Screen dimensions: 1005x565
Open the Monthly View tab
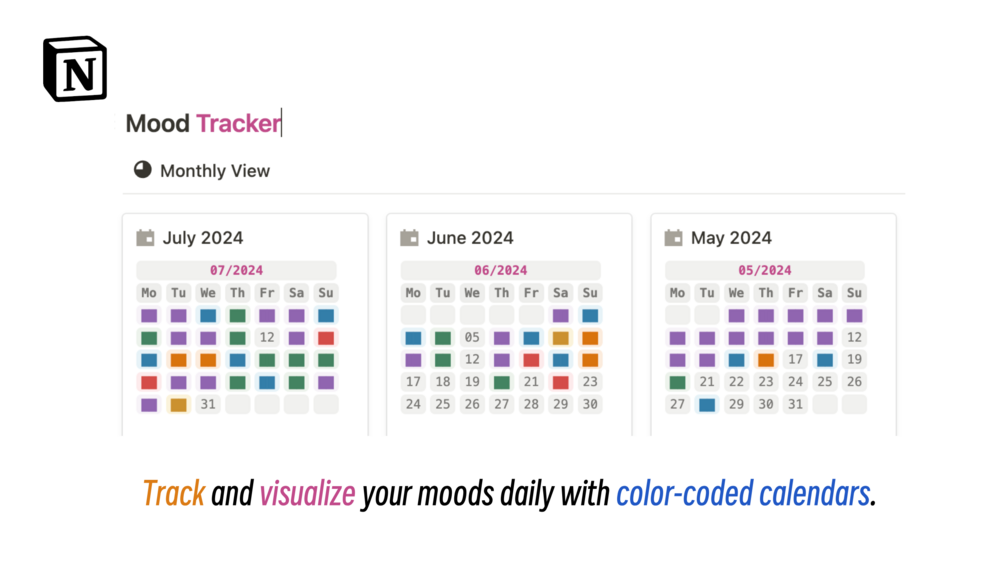[214, 171]
